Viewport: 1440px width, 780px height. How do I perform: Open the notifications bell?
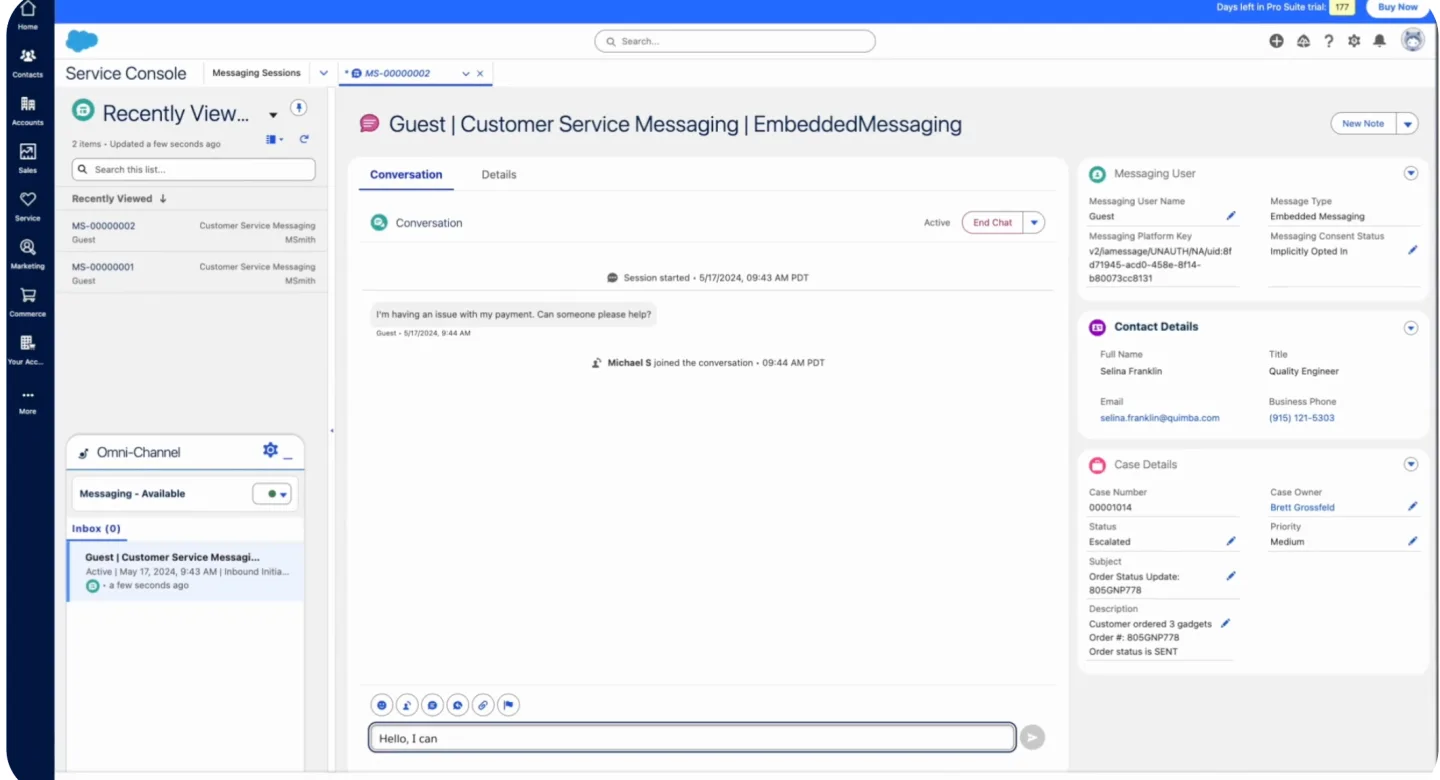click(1380, 41)
